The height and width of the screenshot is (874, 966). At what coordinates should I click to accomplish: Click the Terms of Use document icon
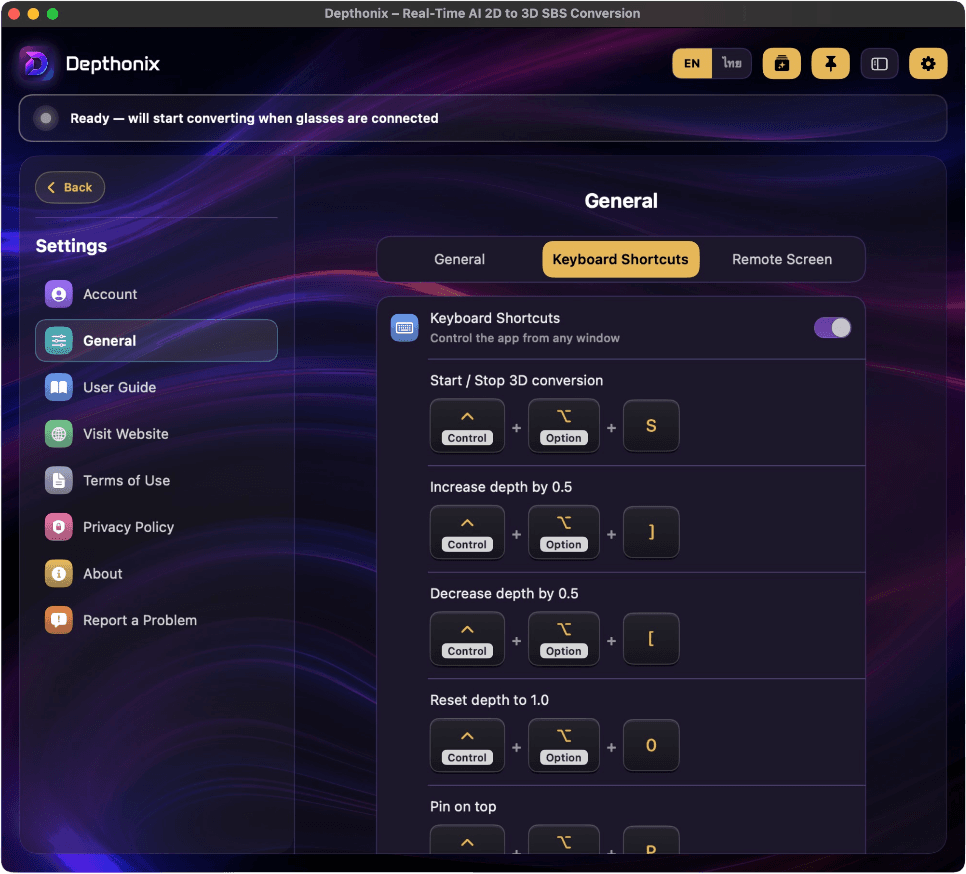[59, 480]
